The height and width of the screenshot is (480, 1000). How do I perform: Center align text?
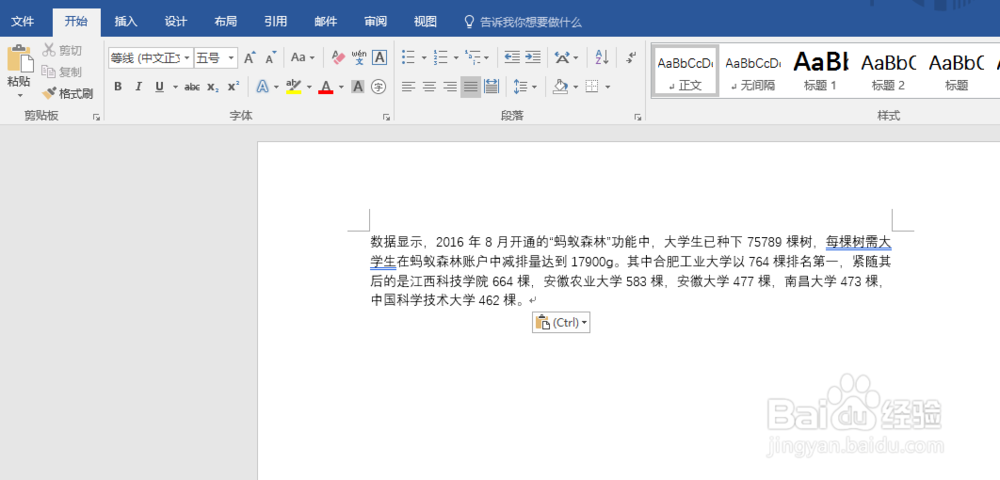[429, 87]
